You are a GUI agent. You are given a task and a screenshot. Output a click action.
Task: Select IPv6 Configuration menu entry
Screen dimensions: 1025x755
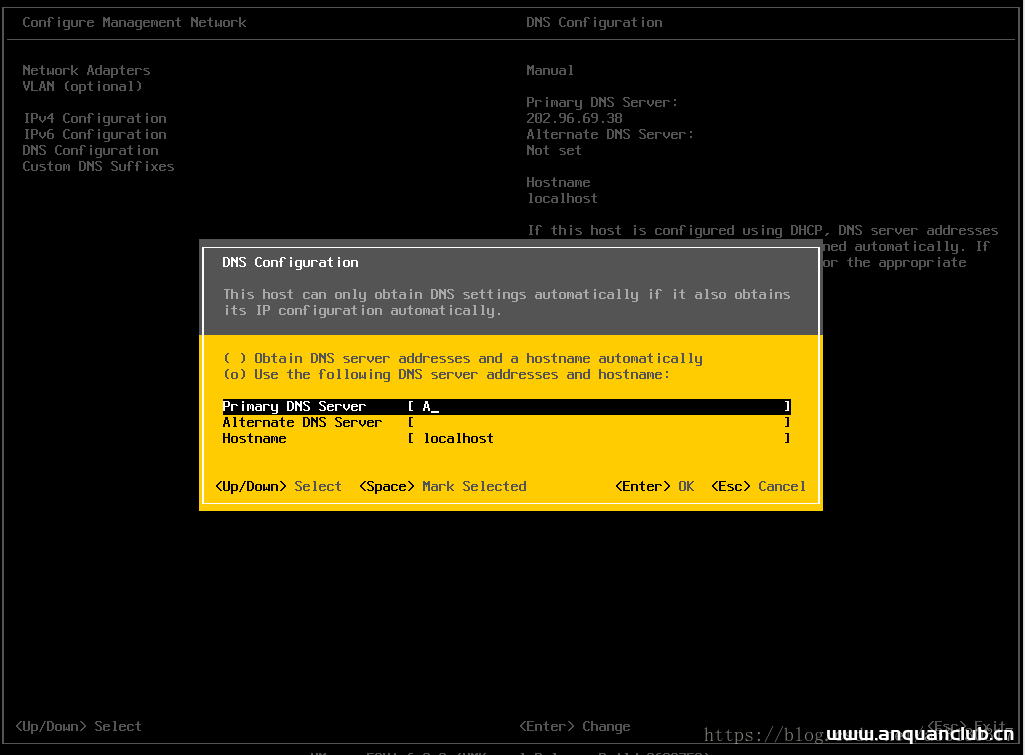point(94,134)
